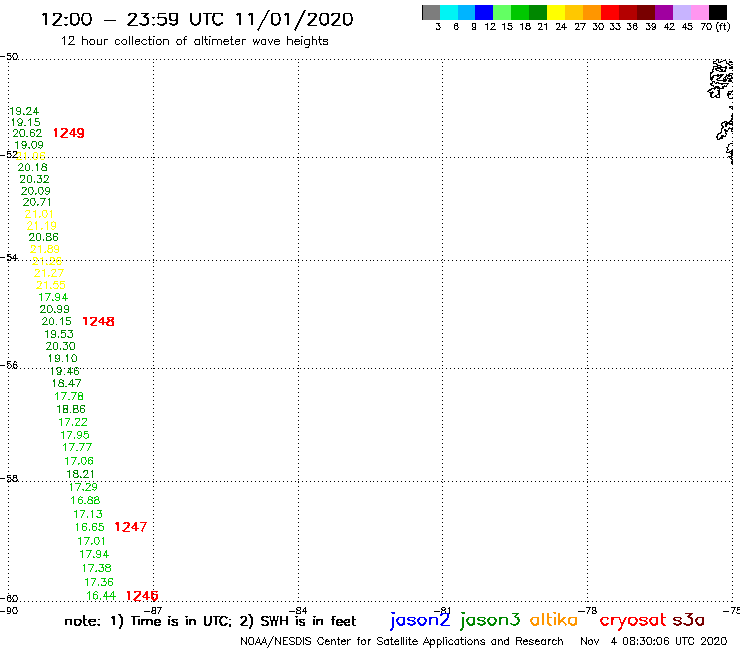740x650 pixels.
Task: Select the 18.21 wave height value
Action: click(80, 474)
